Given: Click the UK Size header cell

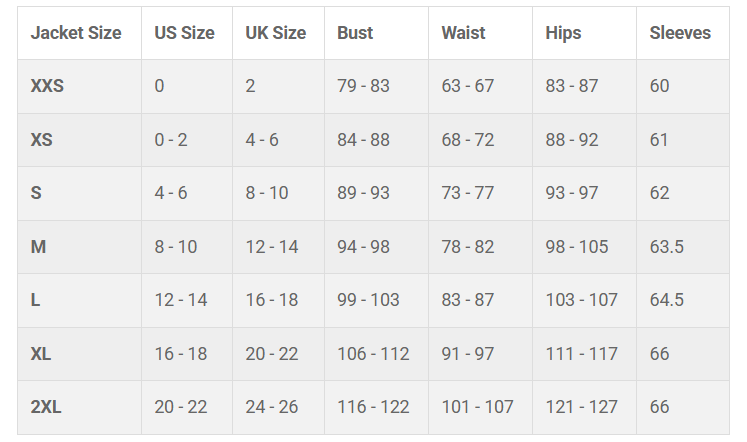Looking at the screenshot, I should pyautogui.click(x=276, y=33).
